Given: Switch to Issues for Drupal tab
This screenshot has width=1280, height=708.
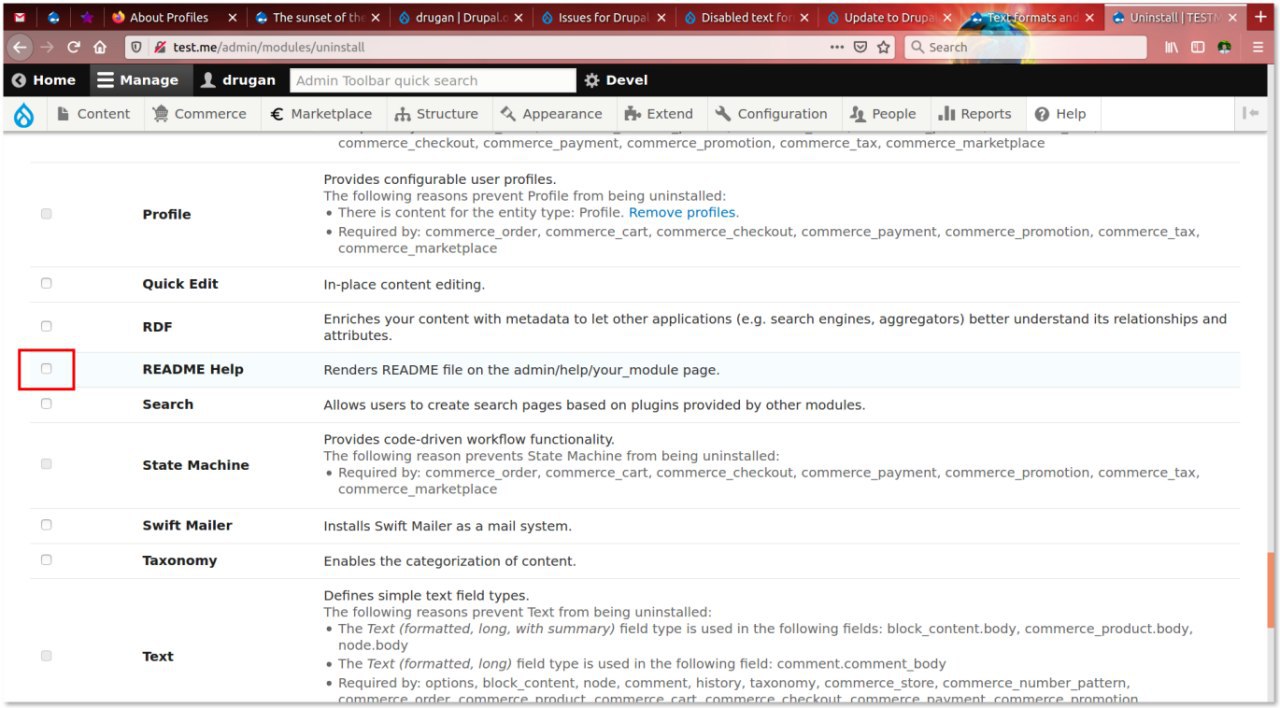Looking at the screenshot, I should tap(604, 18).
